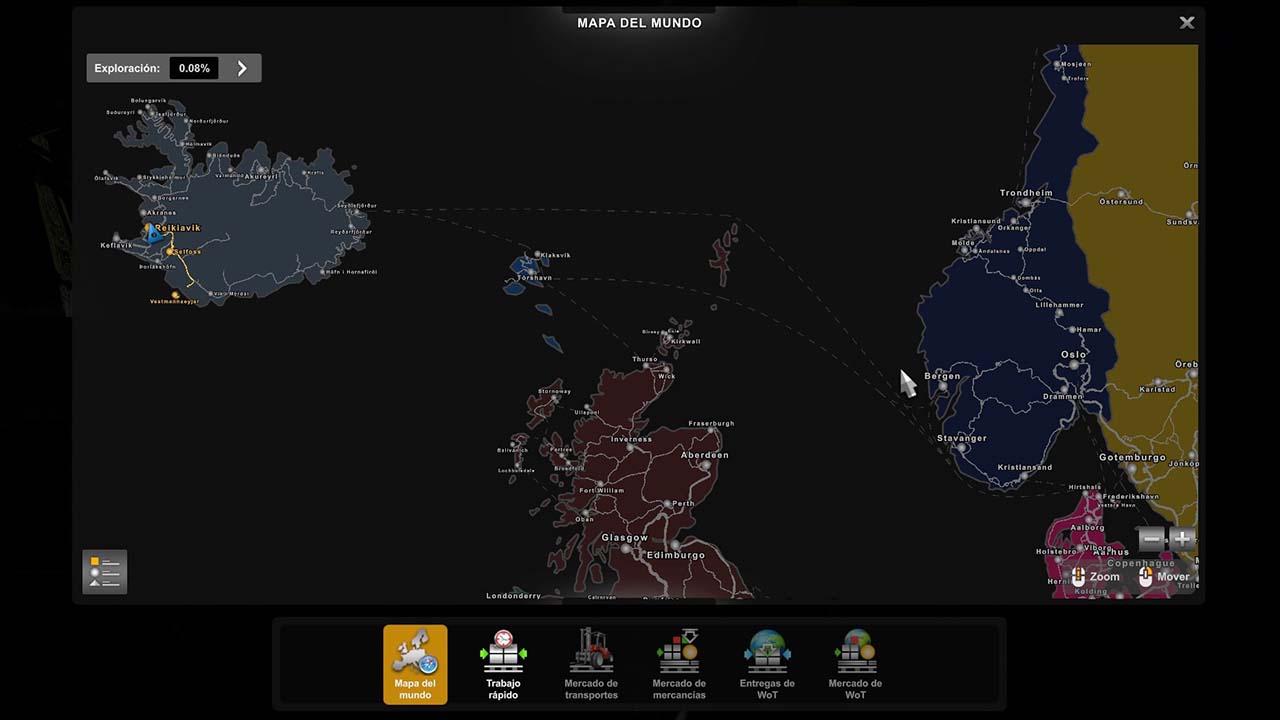1280x720 pixels.
Task: Select Fraserburgh city label
Action: click(711, 423)
